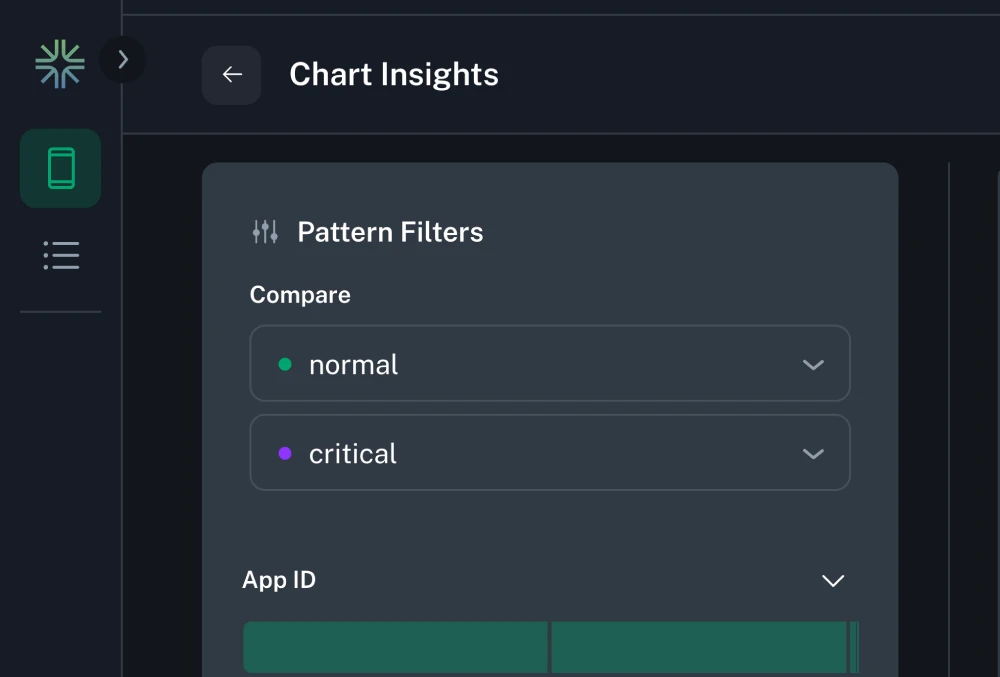Click the second green bar segment

pos(700,648)
